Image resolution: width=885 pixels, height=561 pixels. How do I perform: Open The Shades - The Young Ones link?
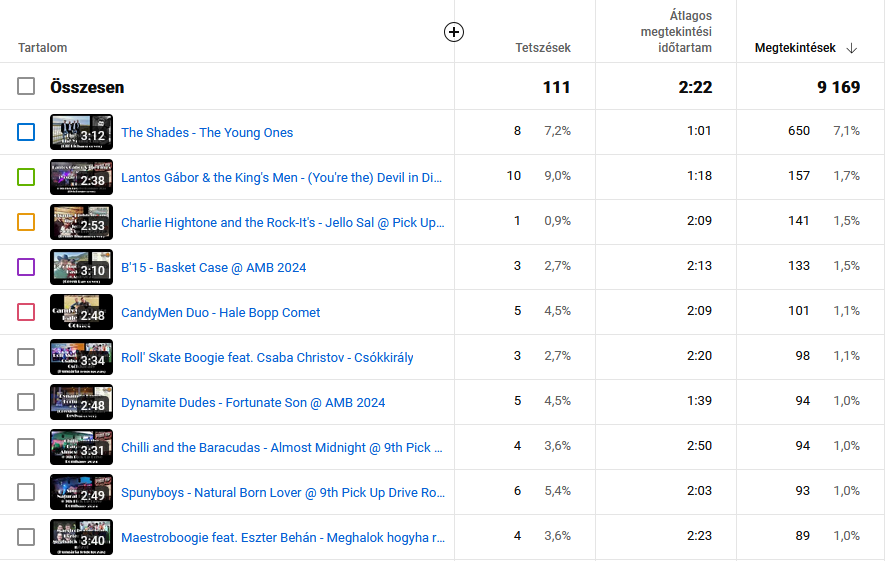pos(207,132)
